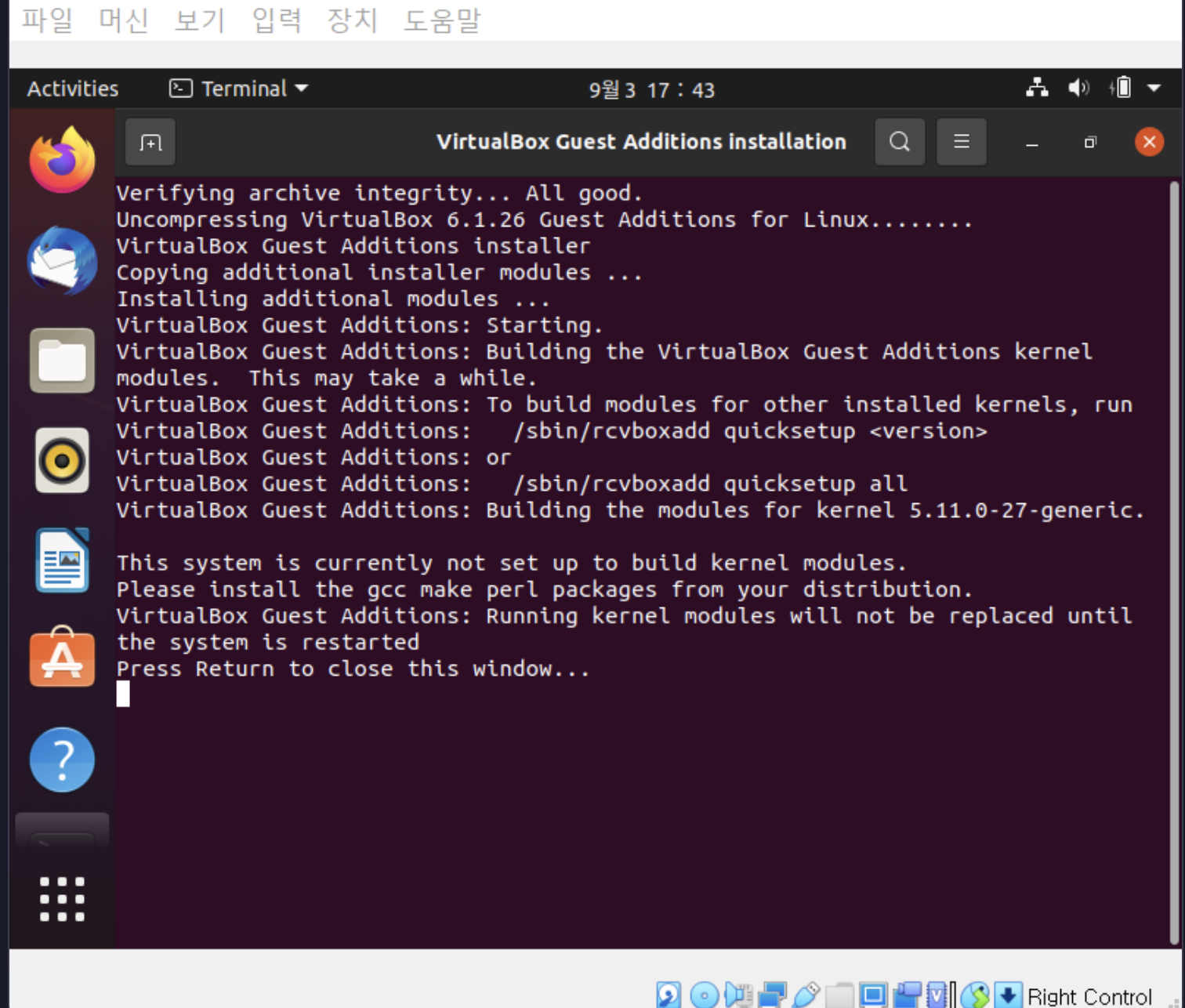The image size is (1185, 1008).
Task: Click VirtualBox hard disk activity icon
Action: 669,995
